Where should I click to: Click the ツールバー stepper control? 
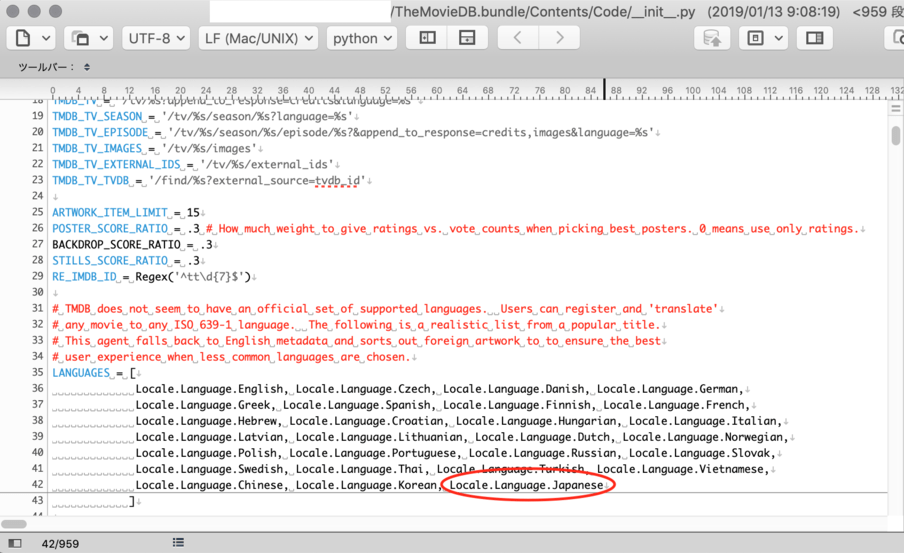86,67
